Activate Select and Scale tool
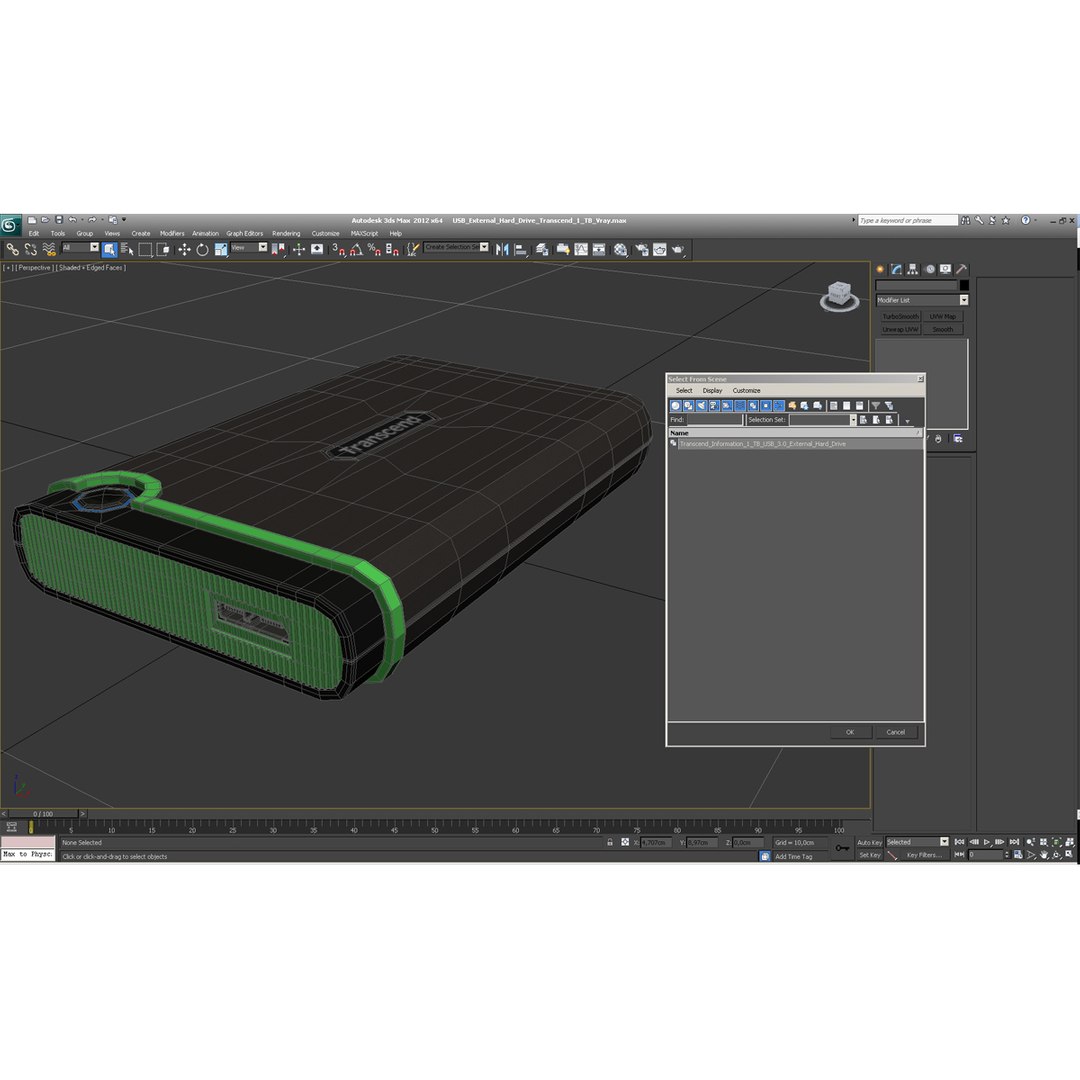The height and width of the screenshot is (1080, 1080). [x=220, y=249]
